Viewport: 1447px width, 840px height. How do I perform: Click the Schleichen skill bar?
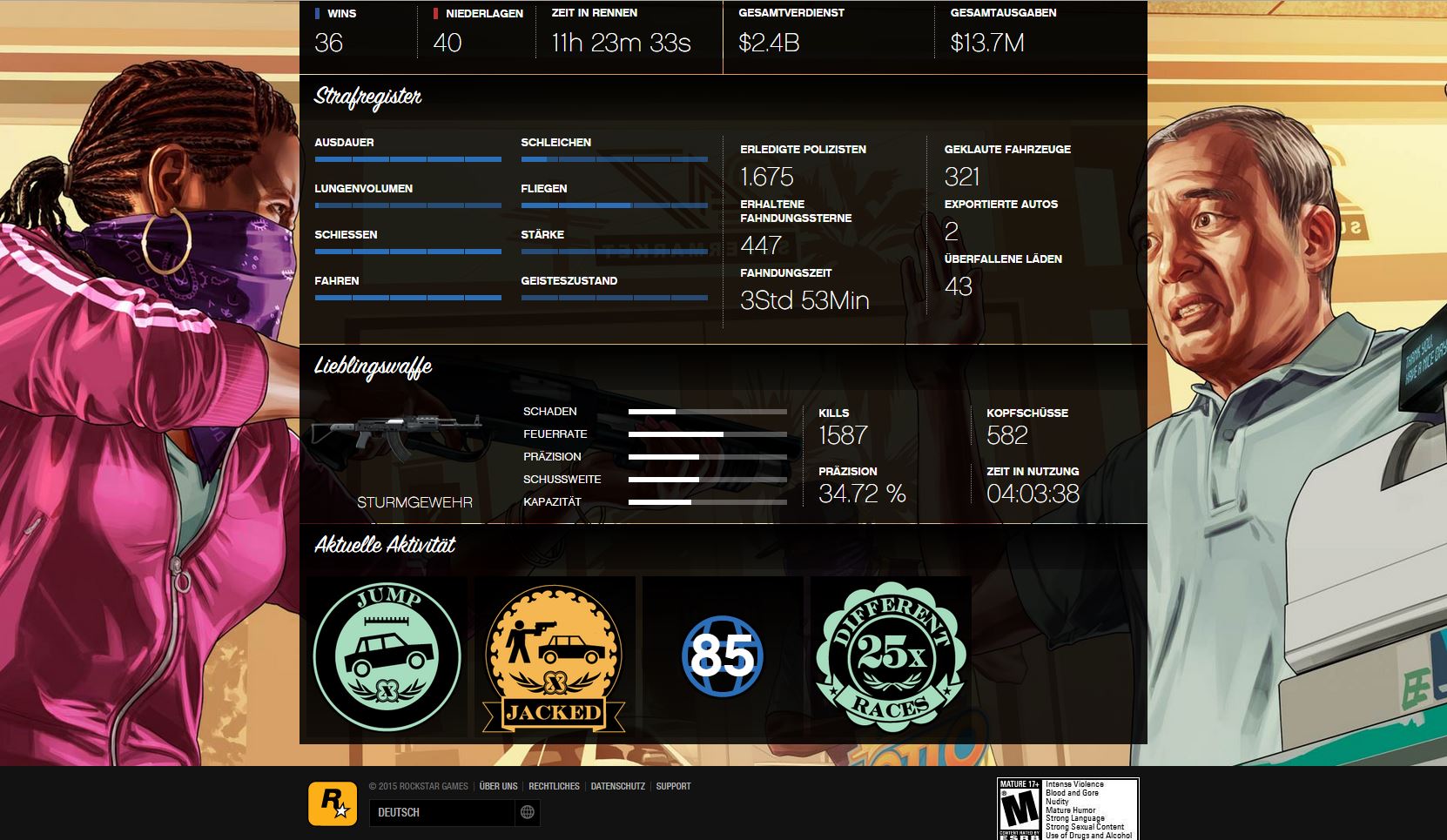(x=615, y=159)
